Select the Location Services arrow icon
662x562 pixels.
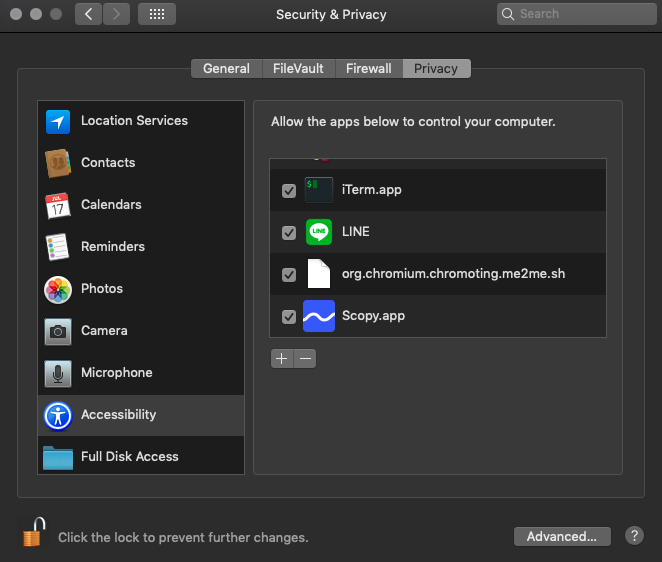(58, 122)
